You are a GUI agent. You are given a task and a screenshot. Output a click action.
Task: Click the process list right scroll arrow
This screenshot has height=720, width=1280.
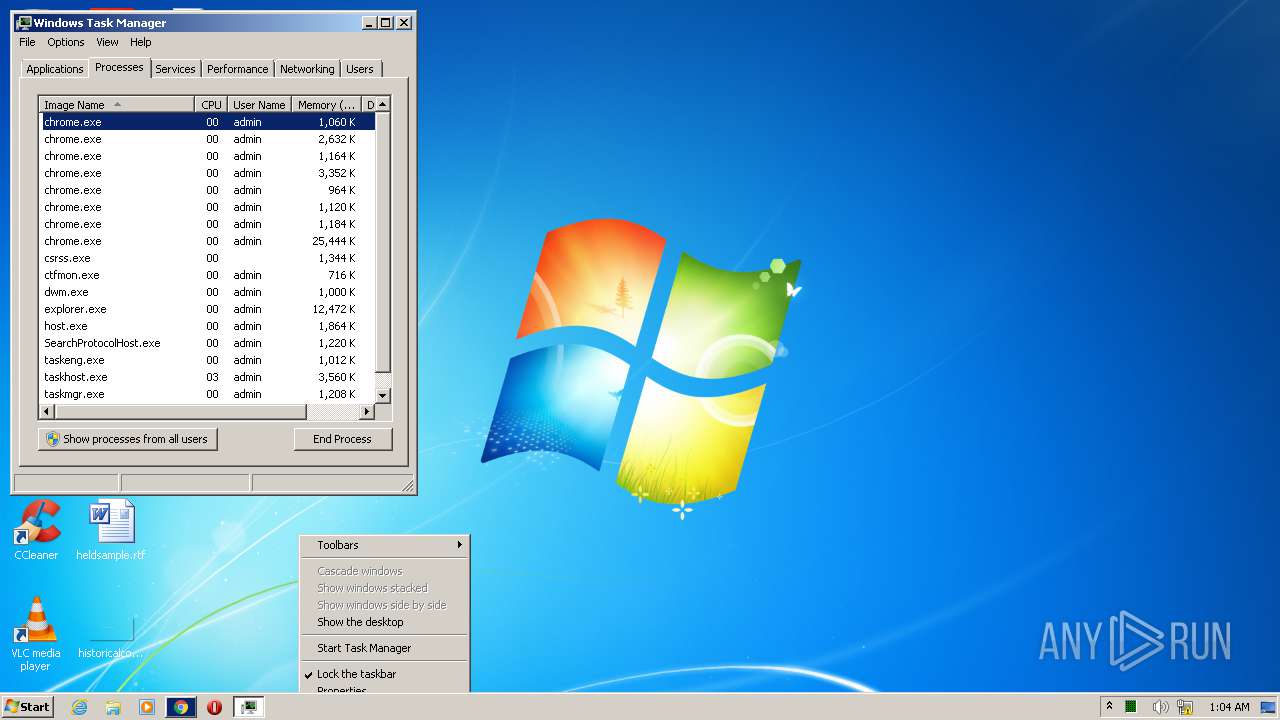[x=367, y=411]
